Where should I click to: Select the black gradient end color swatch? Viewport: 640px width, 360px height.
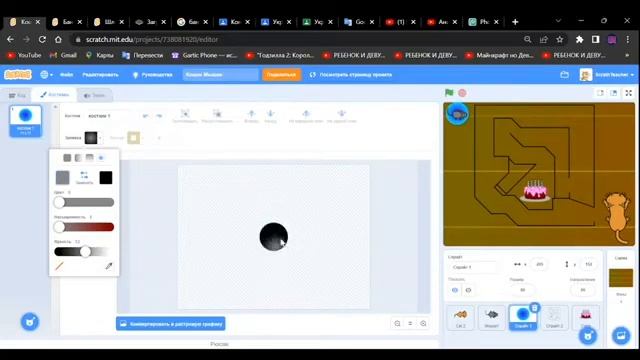coord(106,178)
